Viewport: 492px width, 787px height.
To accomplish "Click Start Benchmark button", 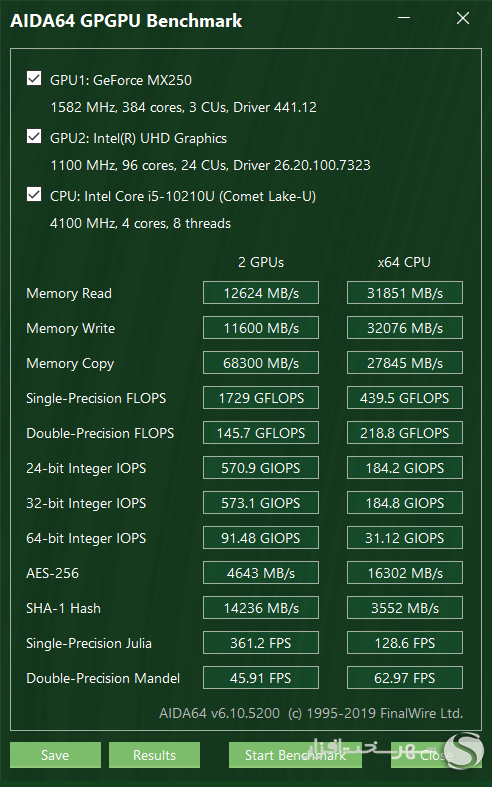I will pos(295,755).
